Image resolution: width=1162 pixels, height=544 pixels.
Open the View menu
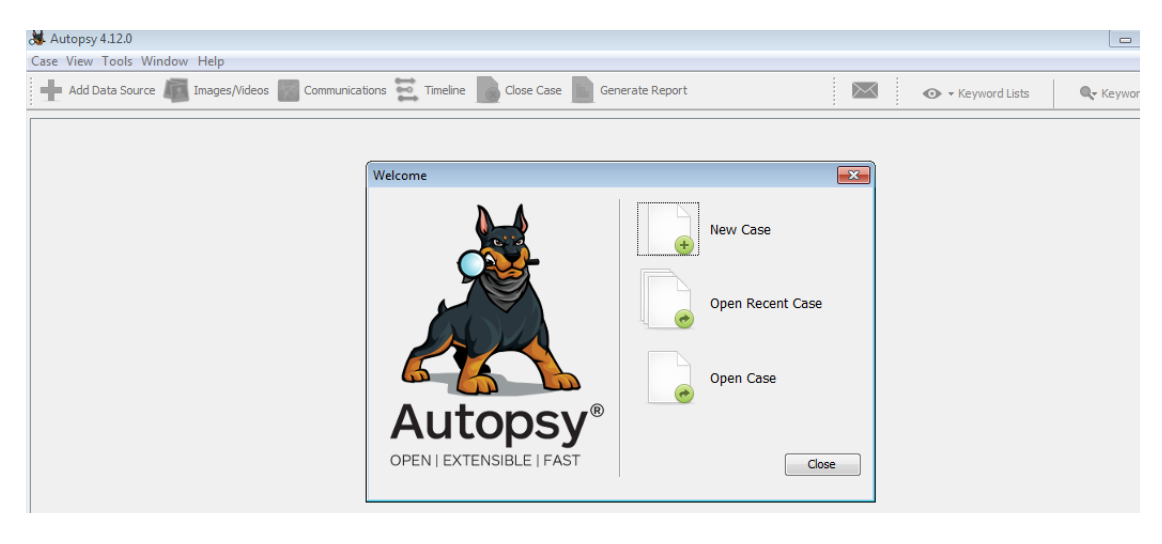pos(79,62)
